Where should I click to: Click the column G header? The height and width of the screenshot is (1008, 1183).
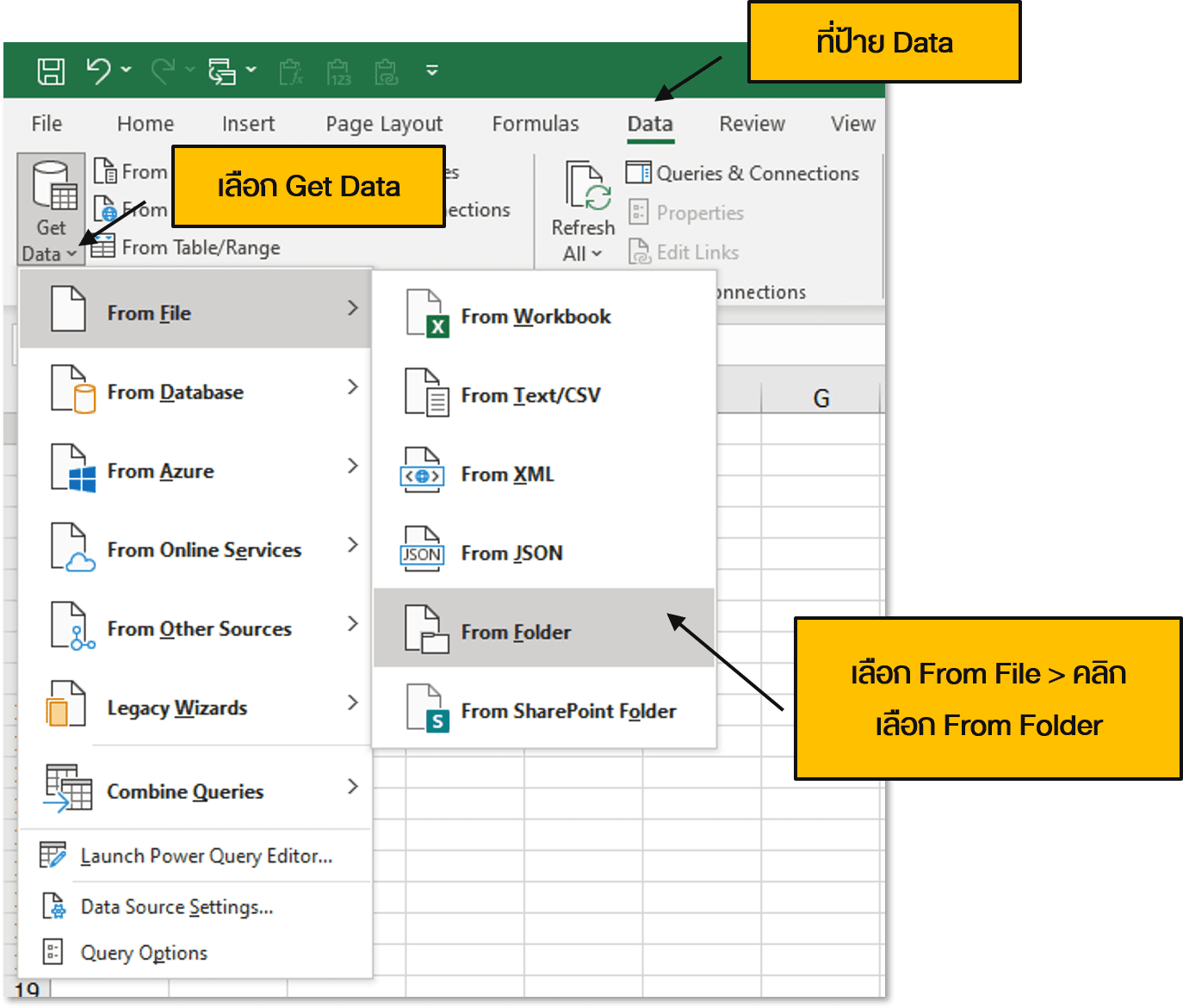[821, 397]
